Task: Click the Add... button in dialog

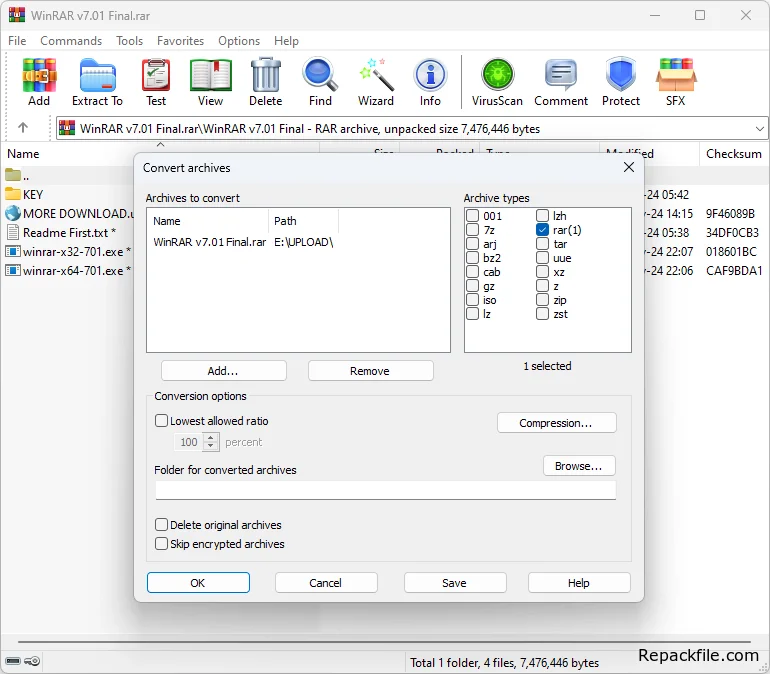Action: pyautogui.click(x=223, y=371)
